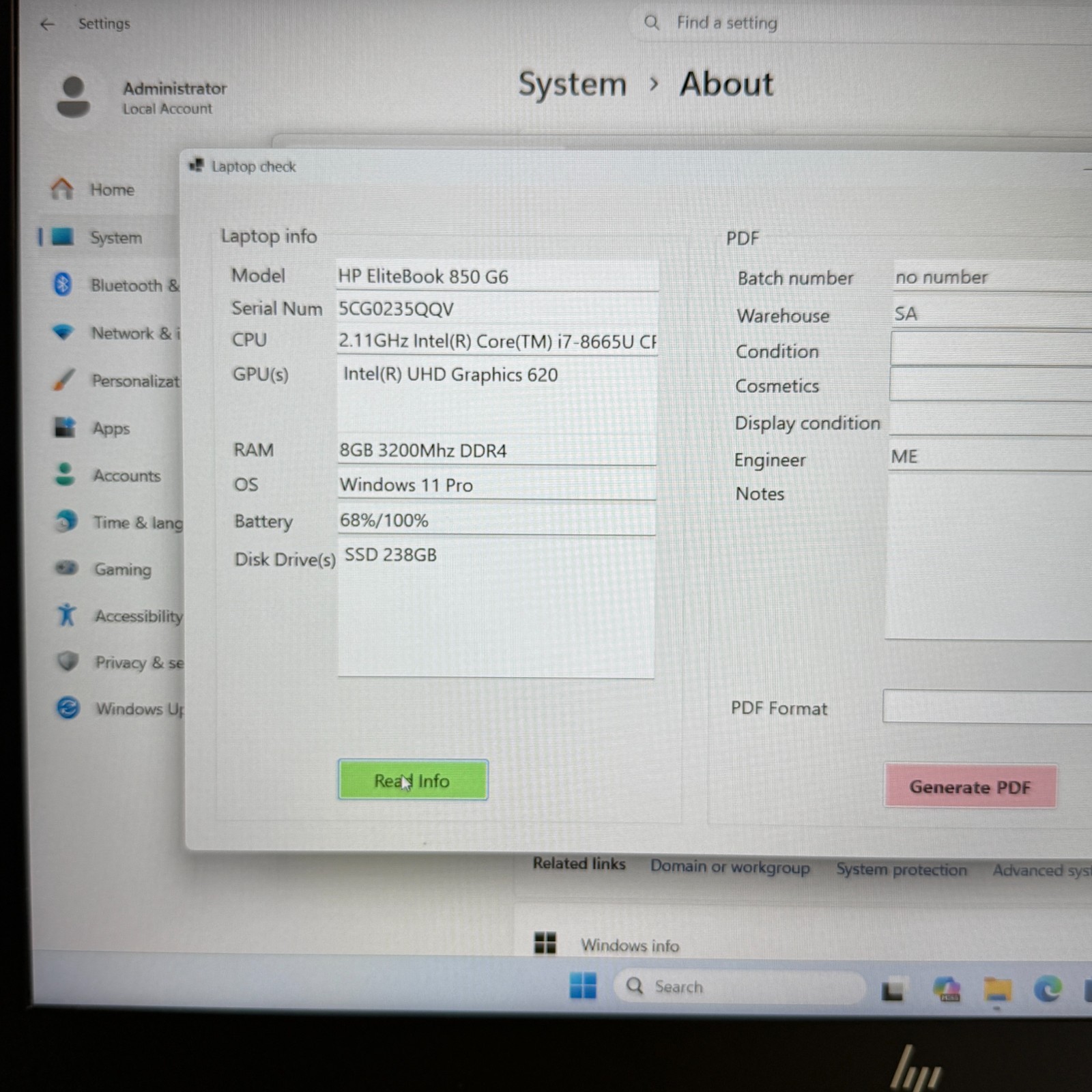The height and width of the screenshot is (1092, 1092).
Task: Select the Accessibility label in sidebar
Action: click(139, 616)
